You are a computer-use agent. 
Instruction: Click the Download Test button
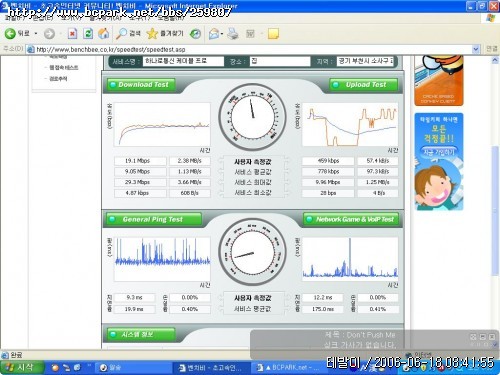click(141, 85)
